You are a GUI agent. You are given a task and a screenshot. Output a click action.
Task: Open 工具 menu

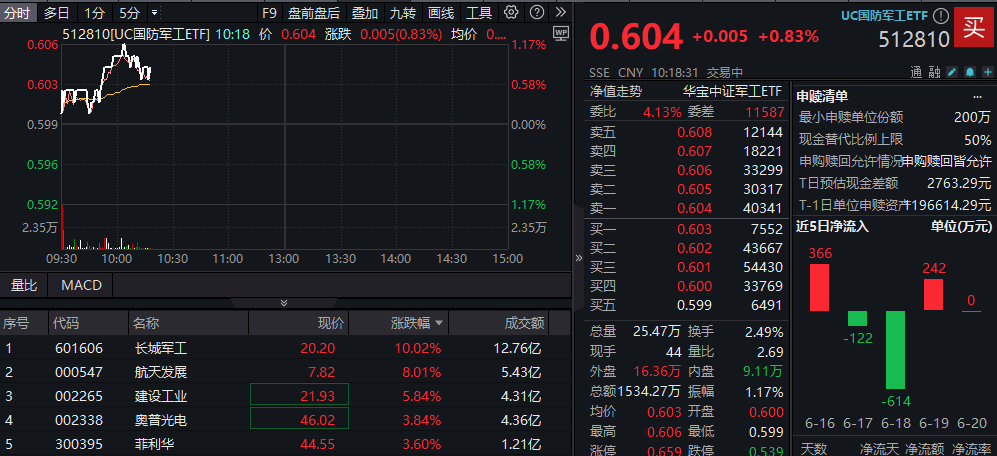[479, 12]
